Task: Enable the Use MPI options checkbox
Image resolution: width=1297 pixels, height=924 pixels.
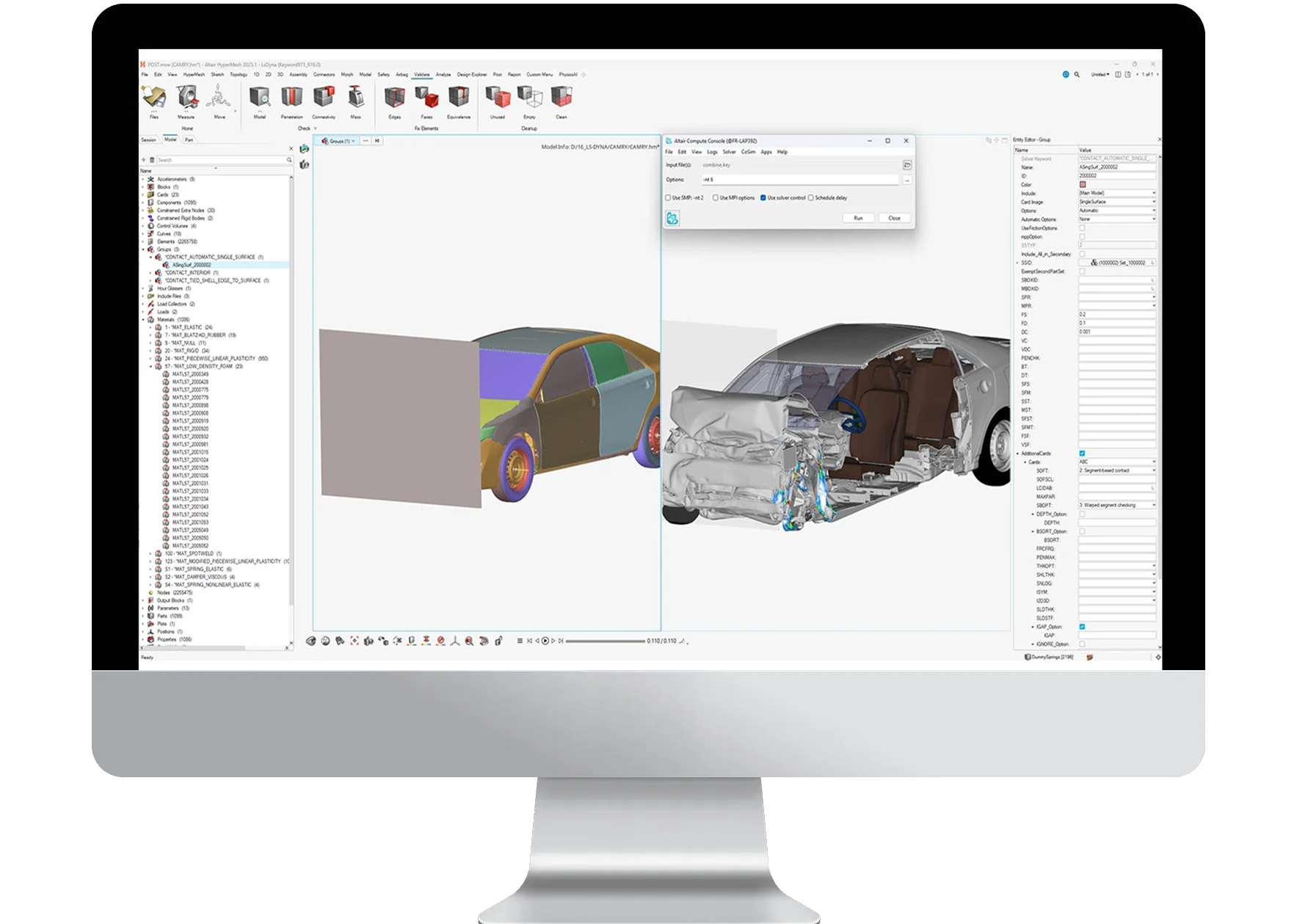Action: click(x=716, y=198)
